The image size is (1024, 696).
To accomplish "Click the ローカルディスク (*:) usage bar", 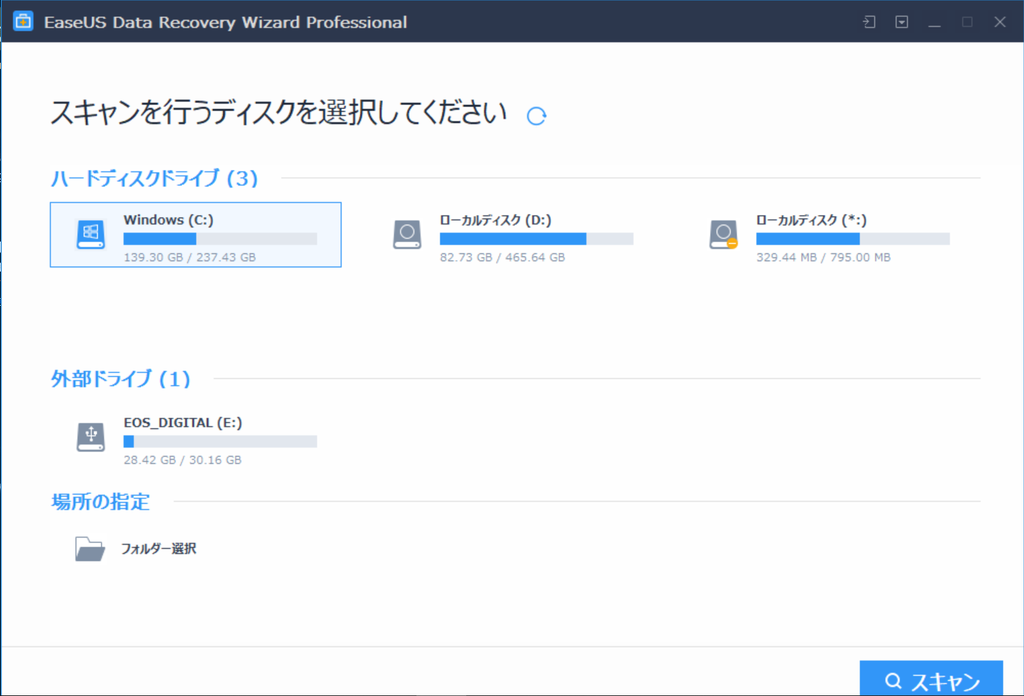I will click(x=853, y=239).
